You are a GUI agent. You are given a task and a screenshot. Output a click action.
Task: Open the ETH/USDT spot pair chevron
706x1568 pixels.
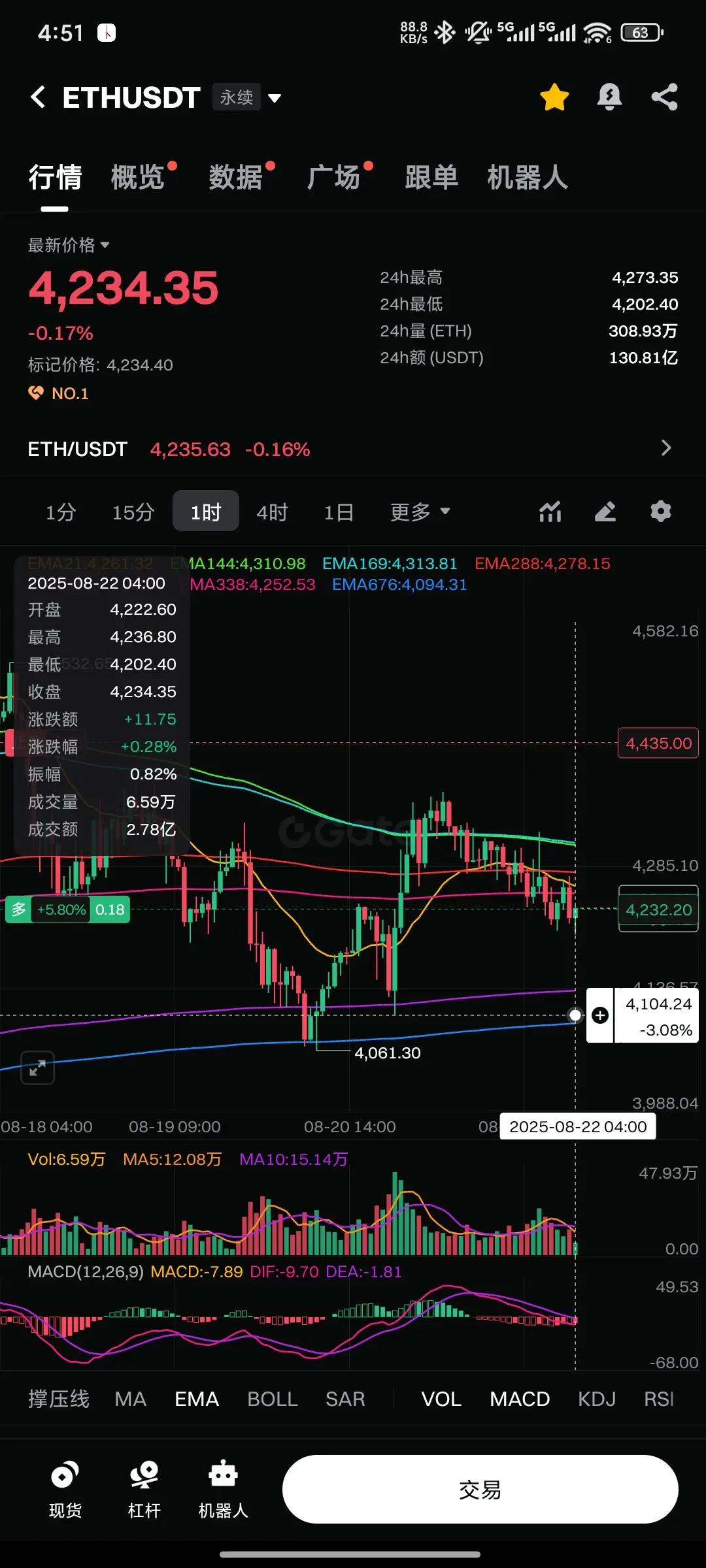(x=666, y=448)
